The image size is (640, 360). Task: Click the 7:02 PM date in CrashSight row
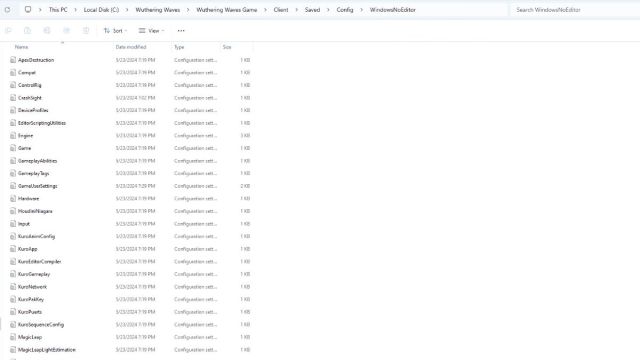coord(135,98)
